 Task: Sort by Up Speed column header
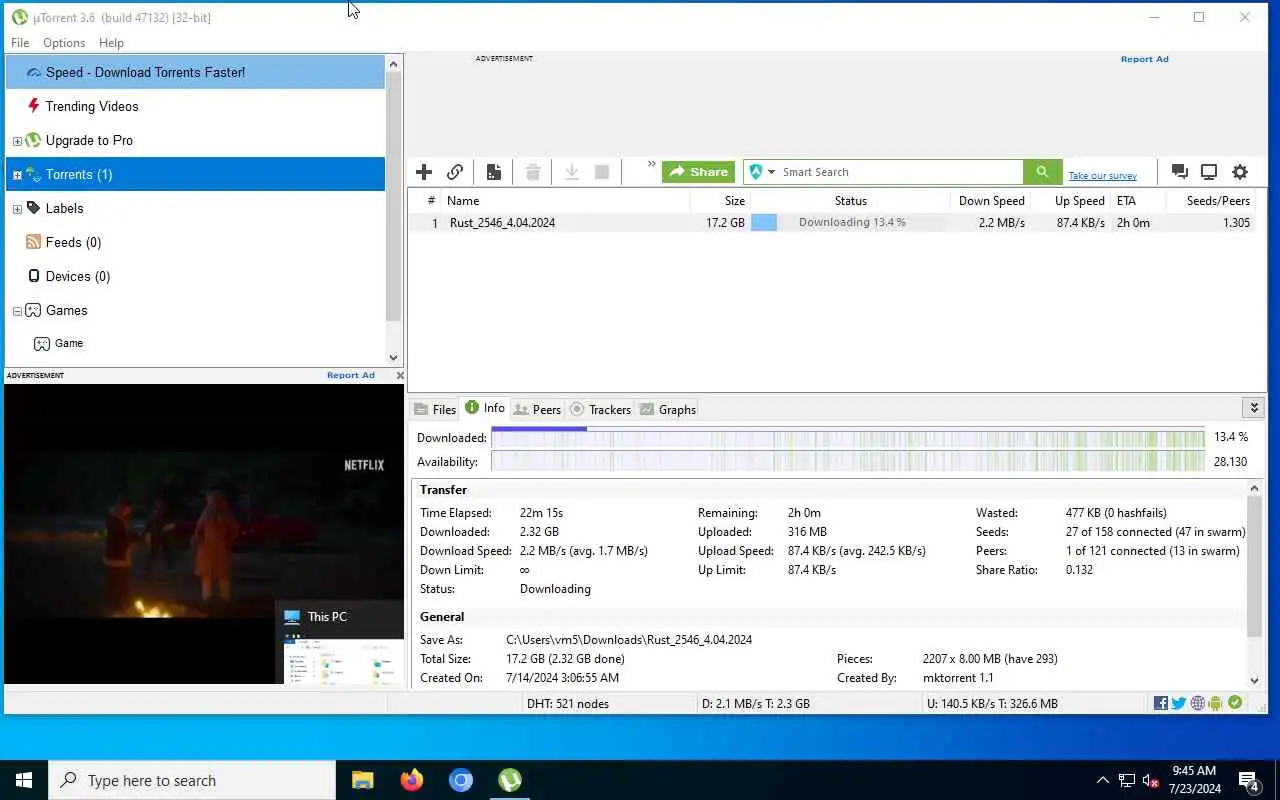click(x=1070, y=201)
